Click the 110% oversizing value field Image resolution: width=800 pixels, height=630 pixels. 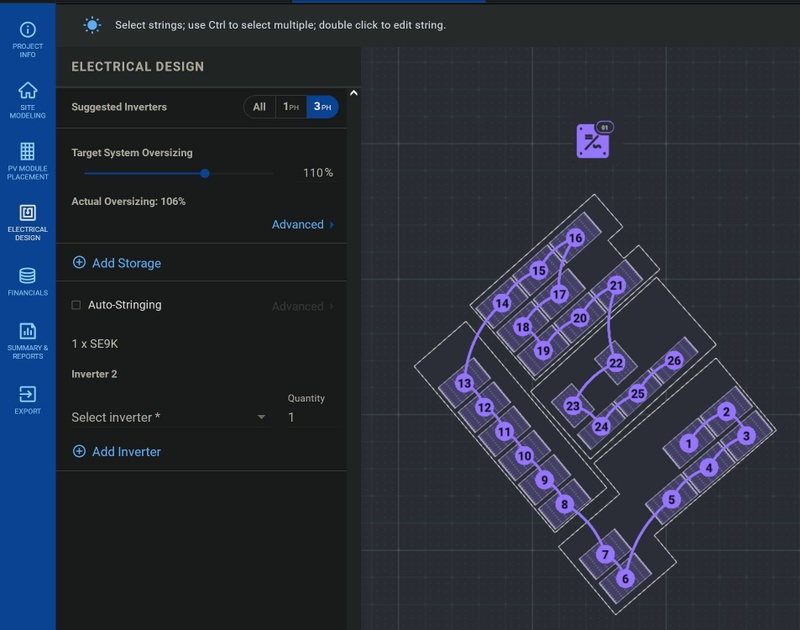coord(318,172)
